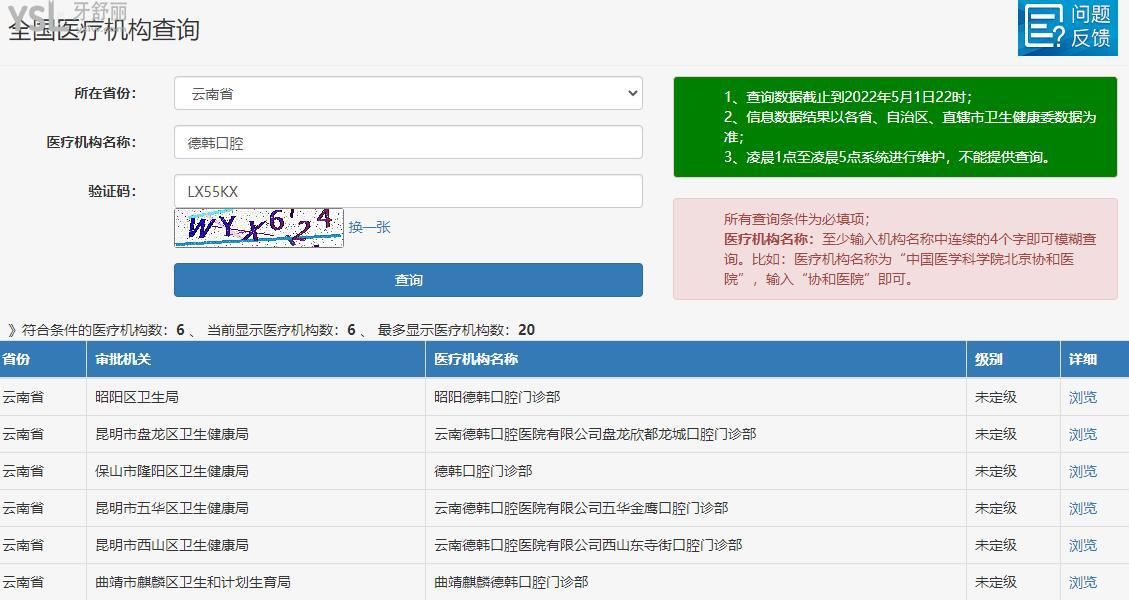
Task: Open 浏览 link for 曲靖麒麟德韩口腔门诊部
Action: pyautogui.click(x=1082, y=582)
